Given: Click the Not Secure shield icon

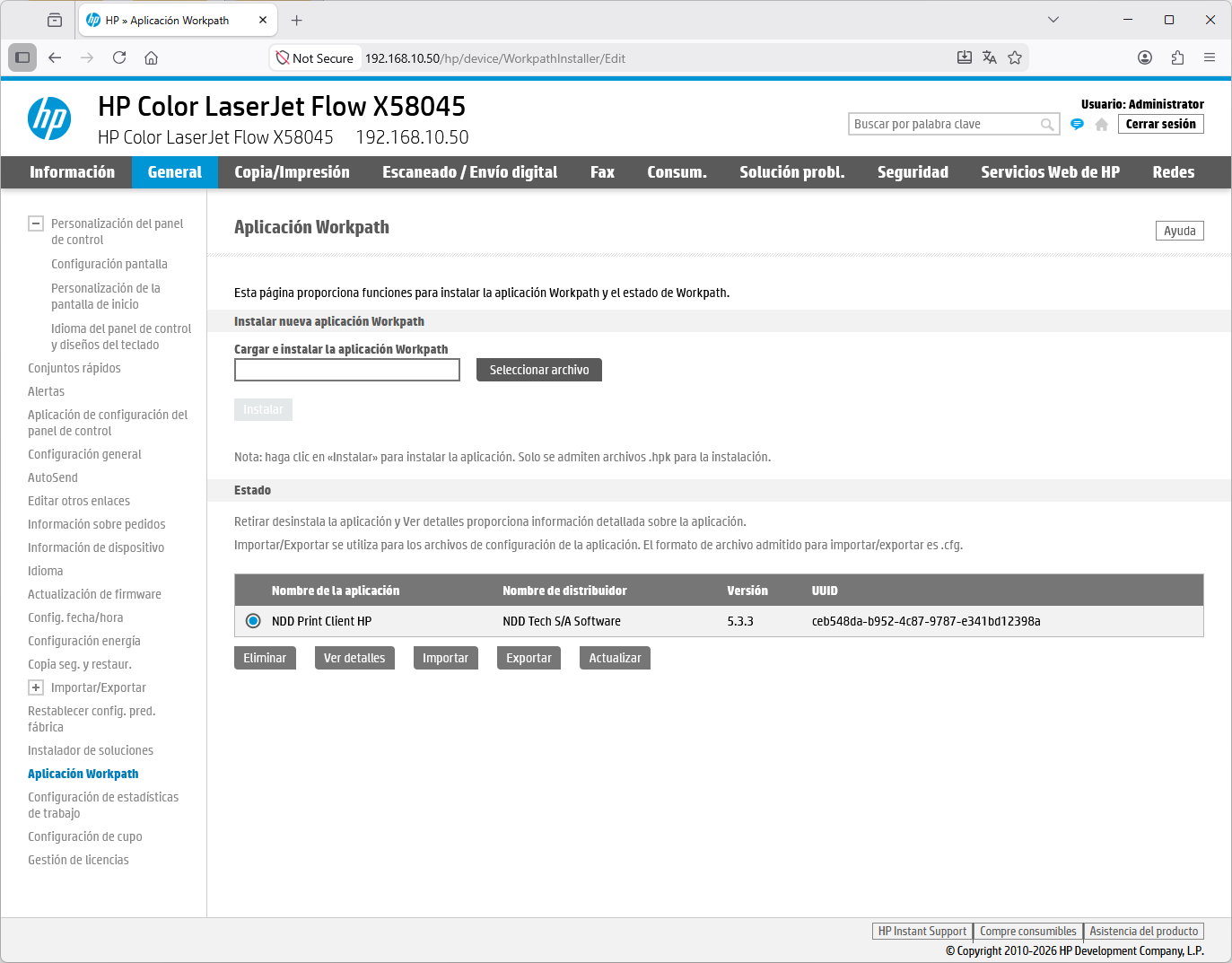Looking at the screenshot, I should click(x=283, y=58).
